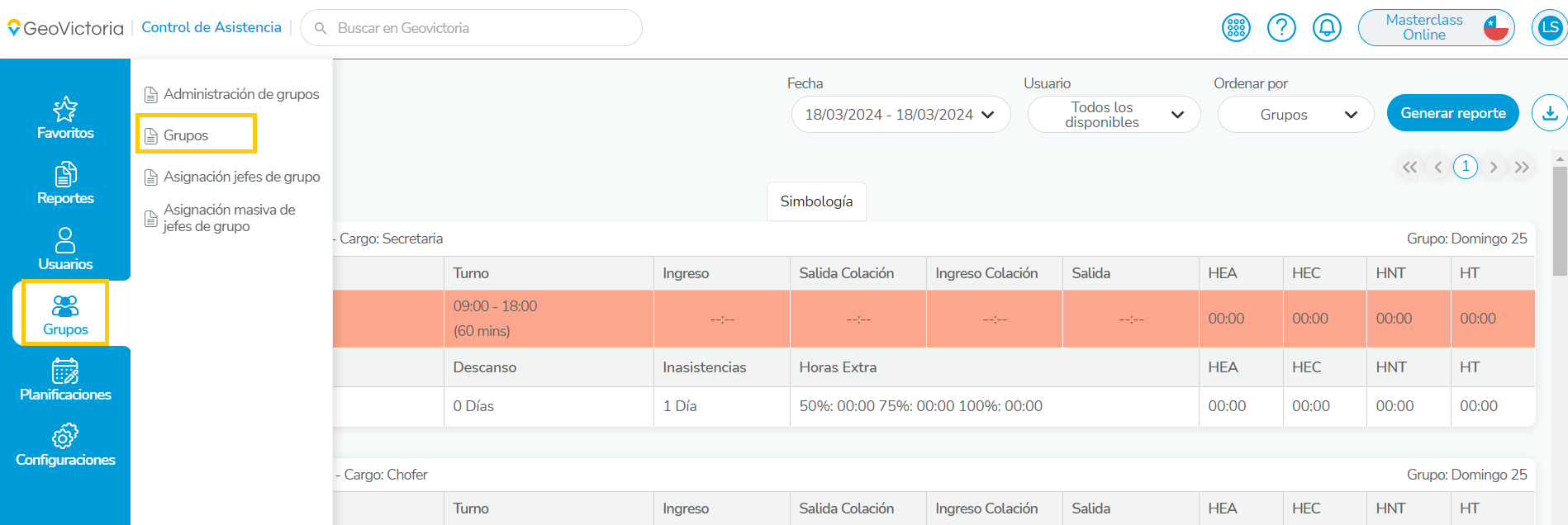Open Planificaciones in the sidebar
Screen dimensions: 1568x525
[65, 380]
